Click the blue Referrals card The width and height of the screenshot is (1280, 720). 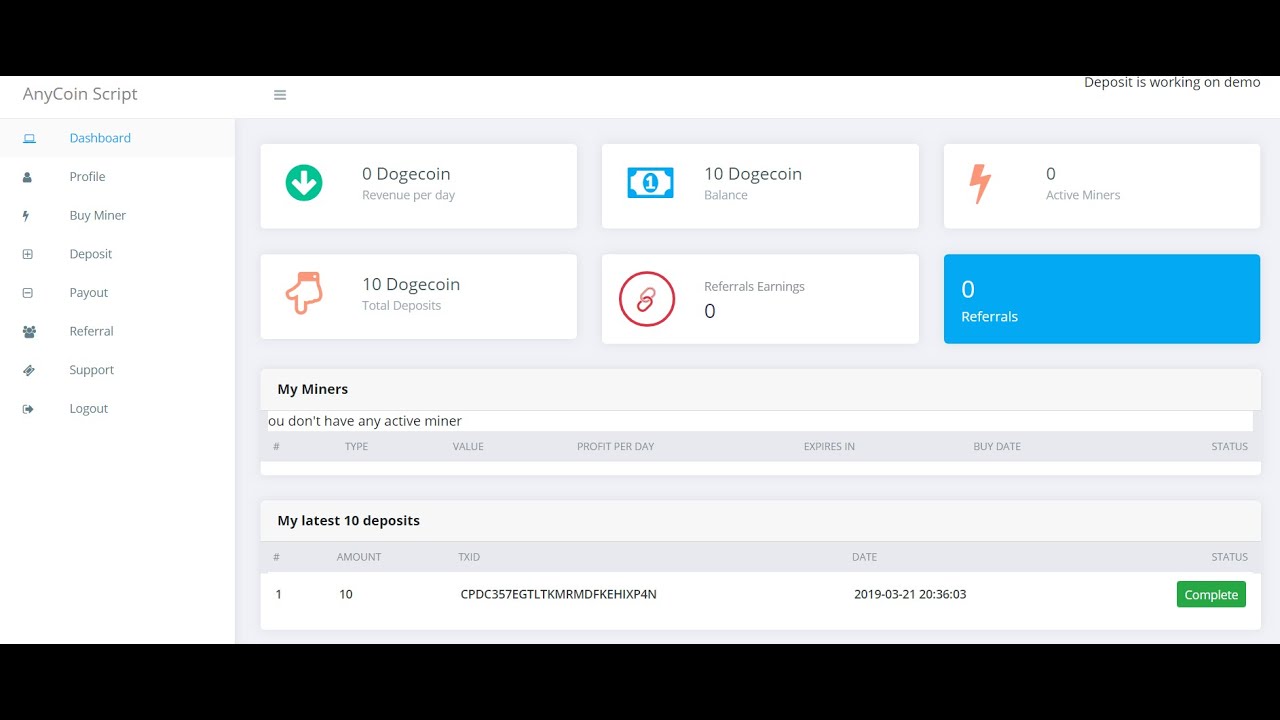click(x=1102, y=299)
